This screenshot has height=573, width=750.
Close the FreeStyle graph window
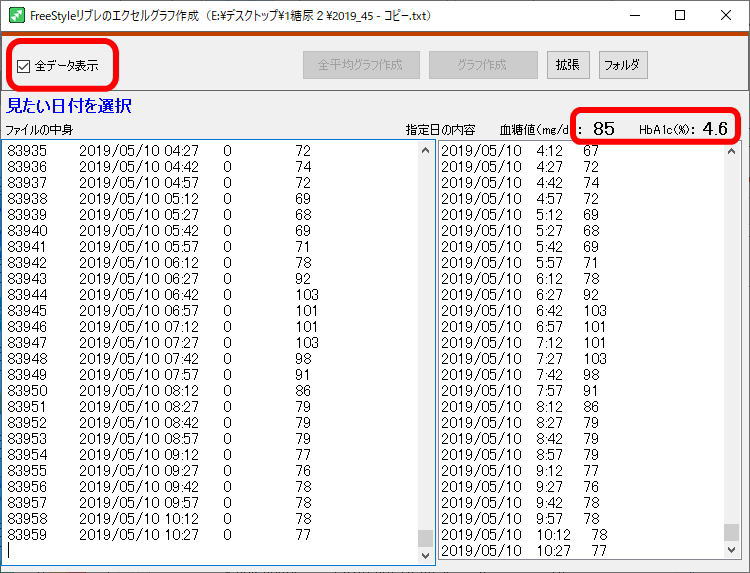(726, 15)
